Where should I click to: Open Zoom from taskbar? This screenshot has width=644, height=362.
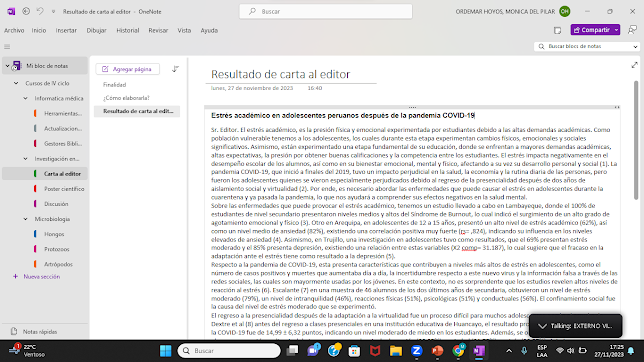[x=416, y=351]
